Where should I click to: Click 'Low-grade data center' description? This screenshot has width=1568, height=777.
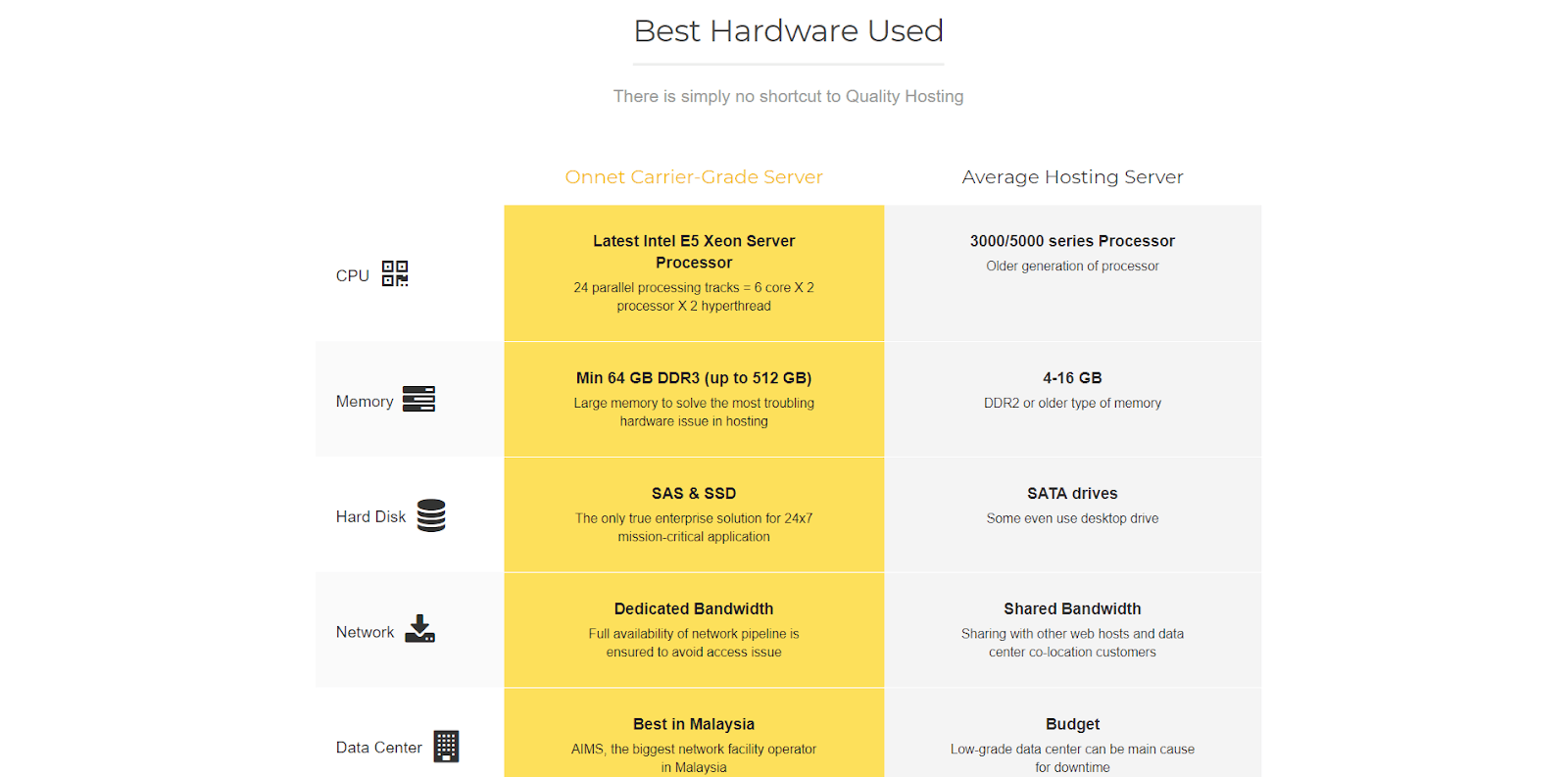point(1072,758)
